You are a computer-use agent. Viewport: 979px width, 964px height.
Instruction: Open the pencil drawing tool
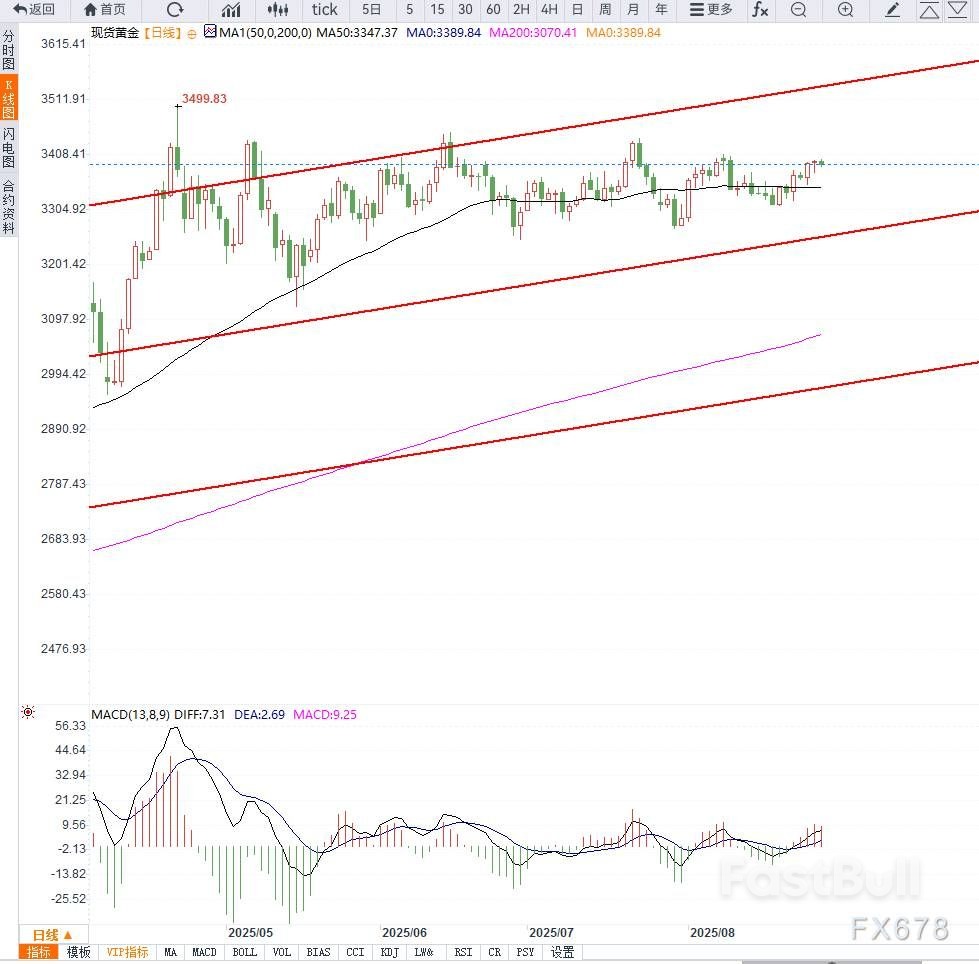[893, 10]
